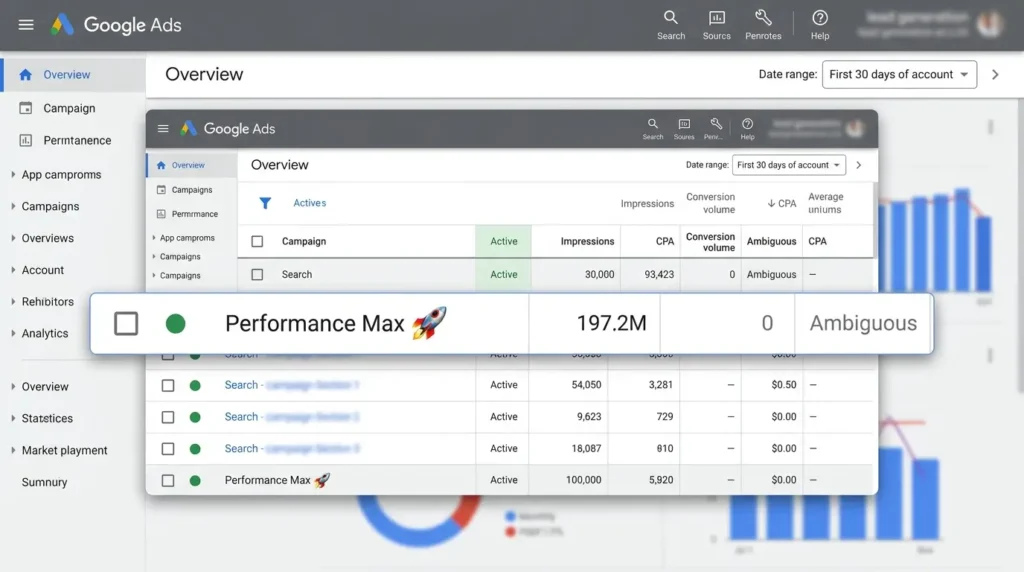
Task: Open inner window Date range dropdown
Action: pyautogui.click(x=789, y=165)
